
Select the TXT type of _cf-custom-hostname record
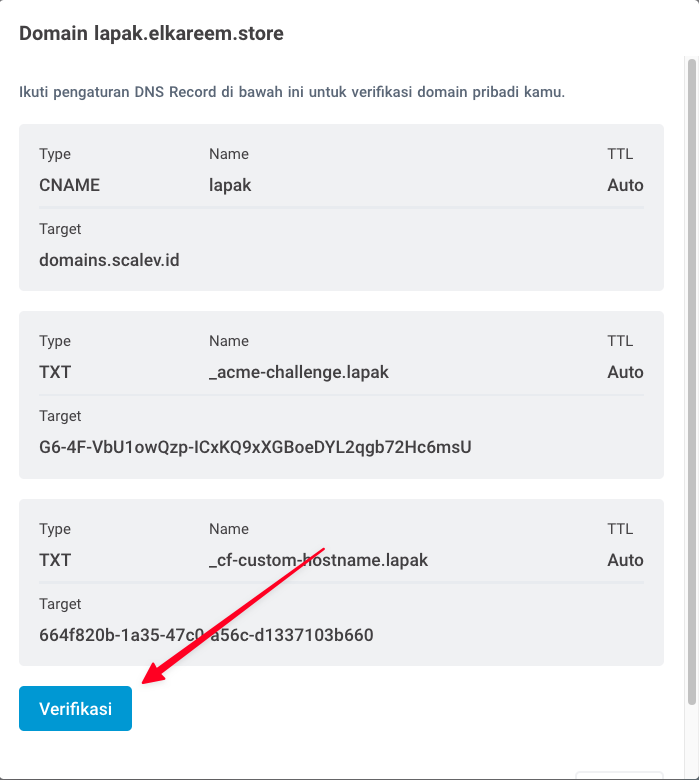pos(55,560)
